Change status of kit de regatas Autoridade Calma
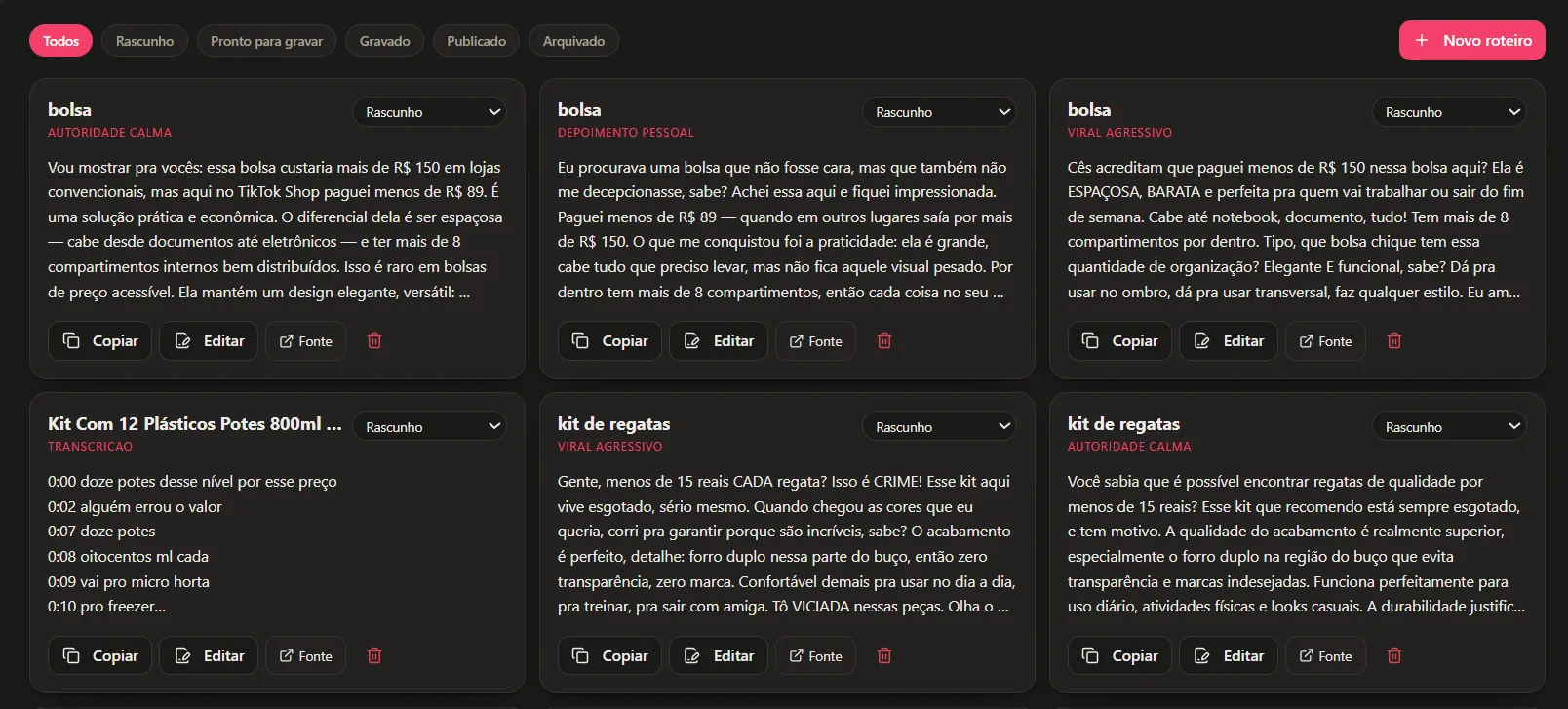The width and height of the screenshot is (1568, 709). [1449, 426]
